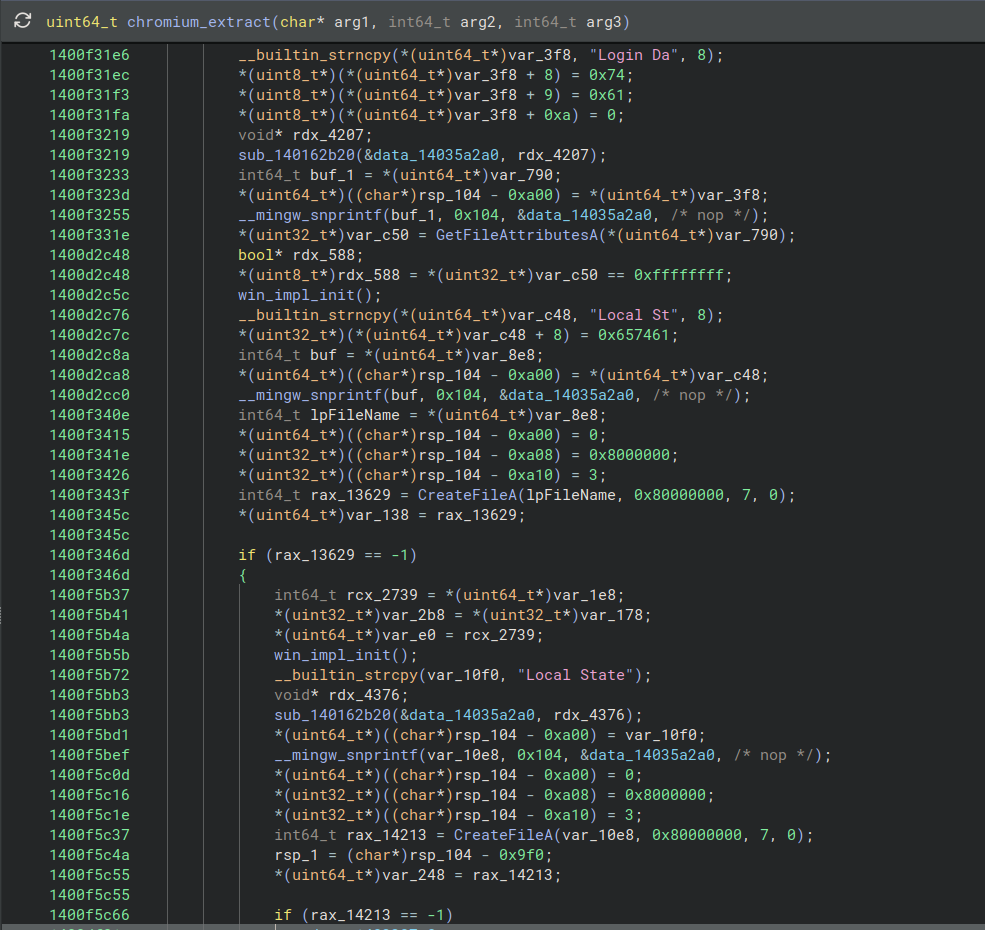Click __builtin_strcpy call
985x930 pixels.
pyautogui.click(x=346, y=675)
